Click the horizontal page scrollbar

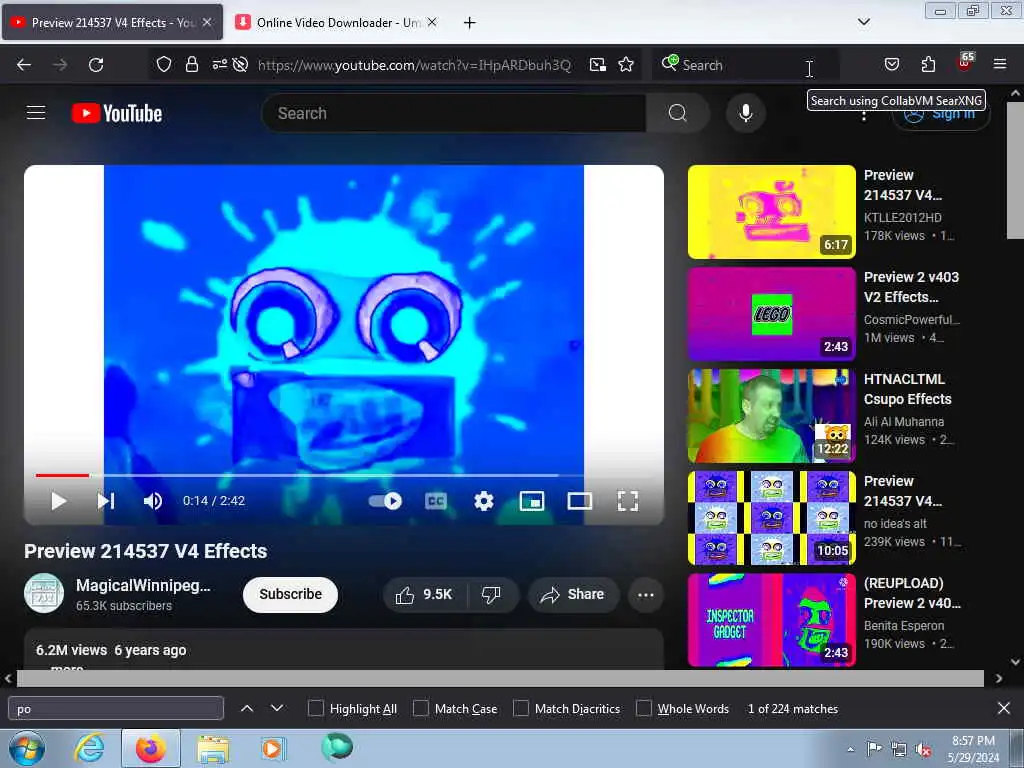[x=500, y=678]
